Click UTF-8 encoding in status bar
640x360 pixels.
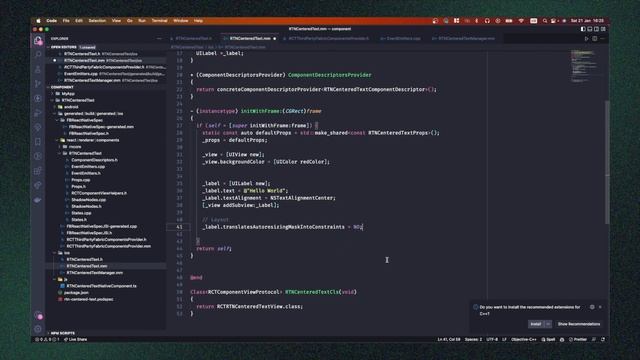(x=492, y=339)
